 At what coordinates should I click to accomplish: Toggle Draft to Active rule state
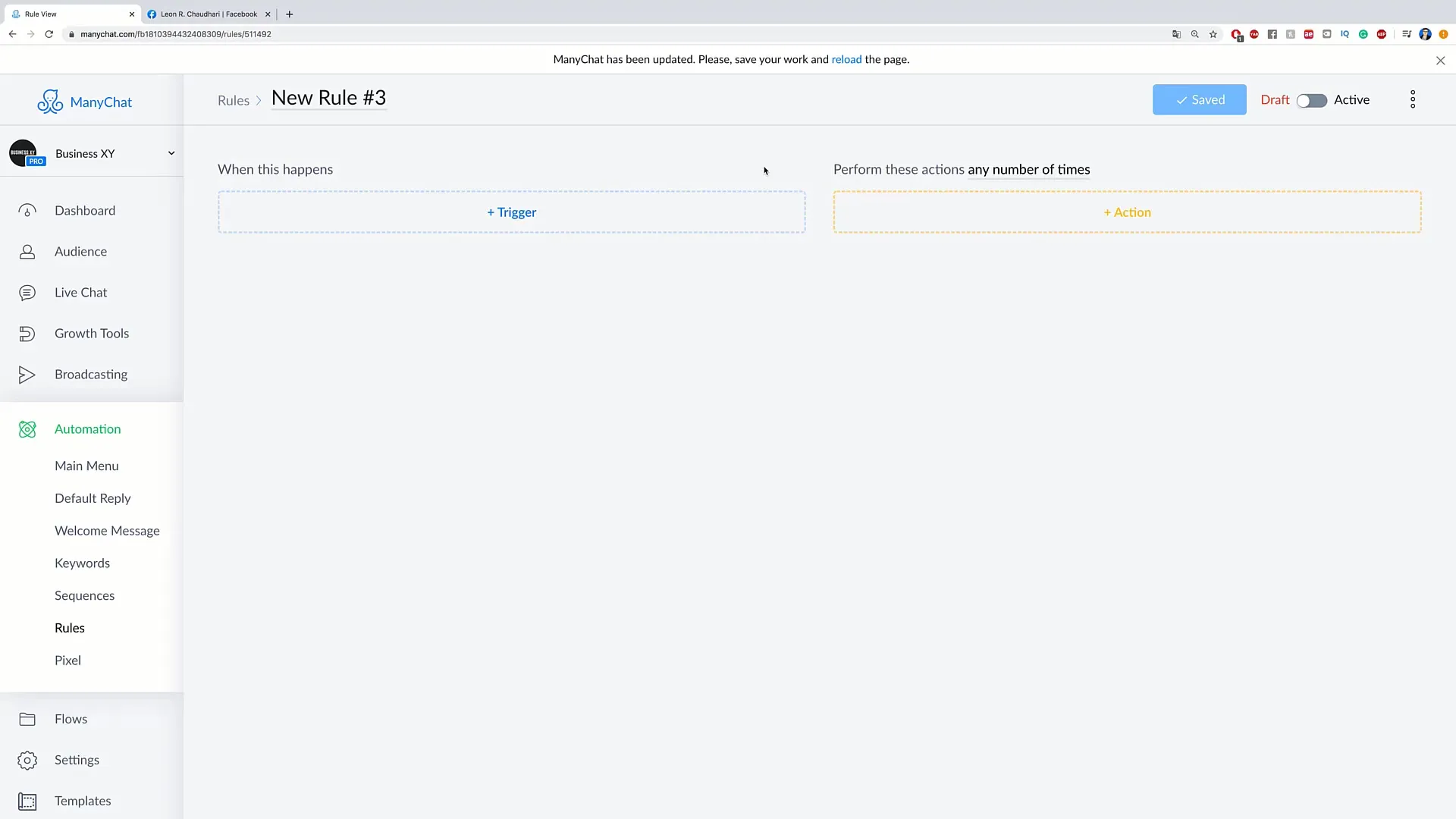[x=1312, y=99]
